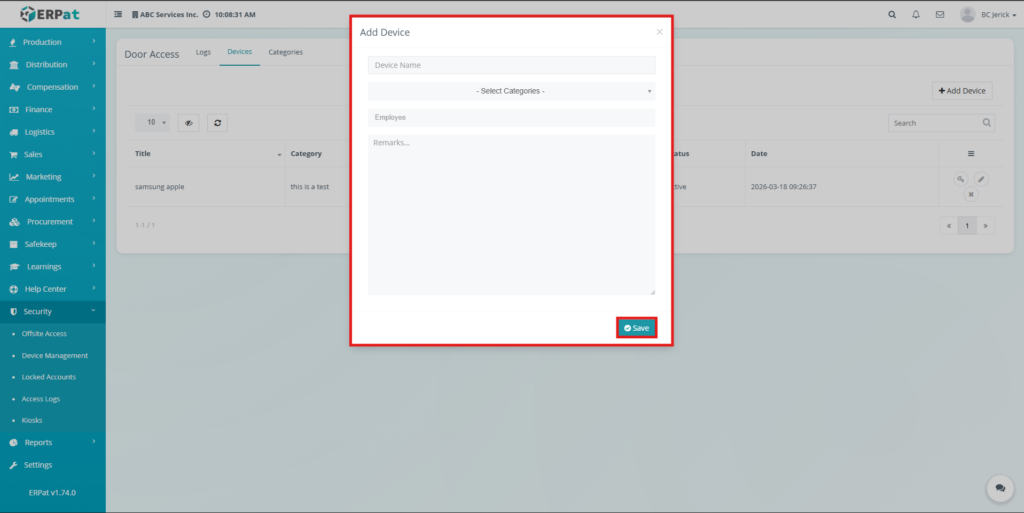
Task: Expand the Finance menu
Action: point(52,110)
